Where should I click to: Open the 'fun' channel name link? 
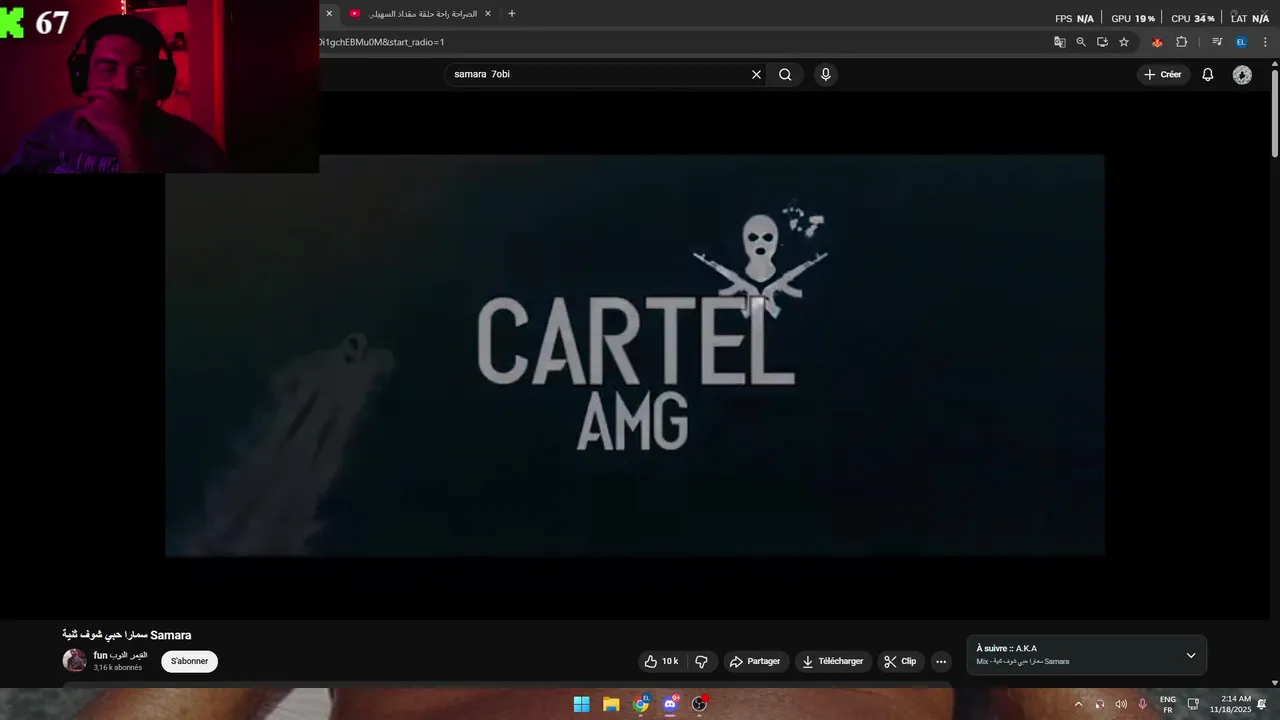click(120, 655)
